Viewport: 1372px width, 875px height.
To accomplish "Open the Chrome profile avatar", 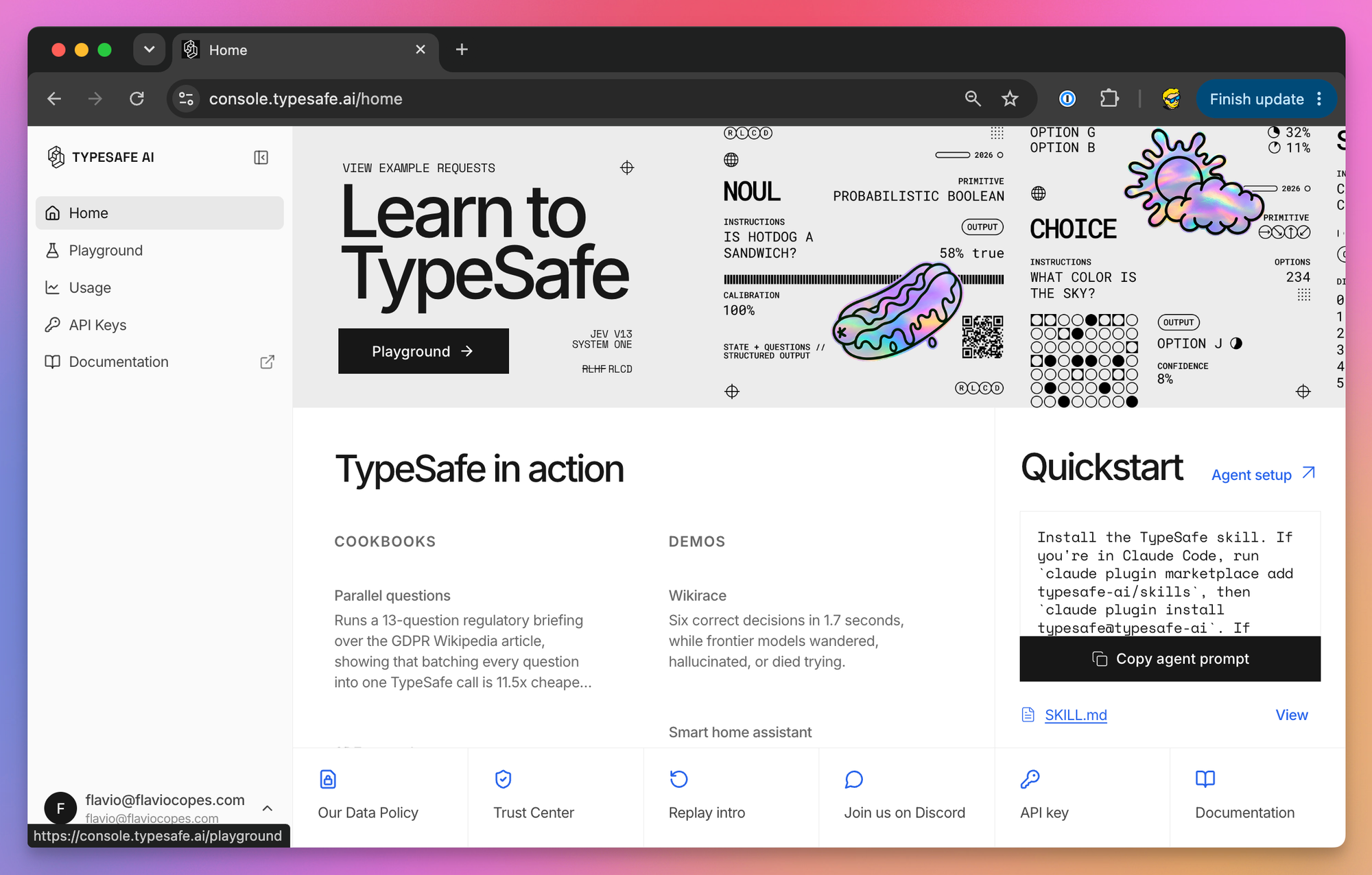I will pyautogui.click(x=1171, y=99).
